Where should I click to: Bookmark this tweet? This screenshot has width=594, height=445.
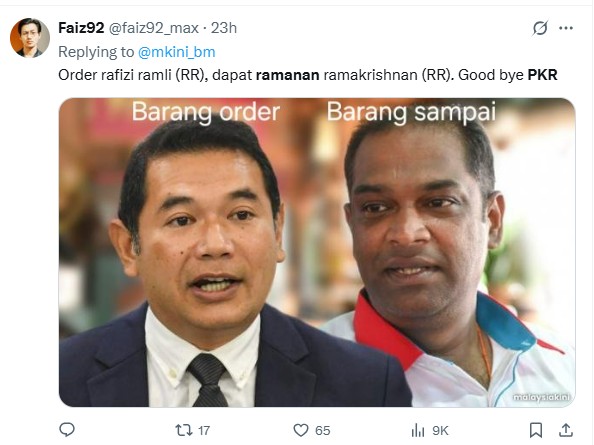(x=535, y=430)
